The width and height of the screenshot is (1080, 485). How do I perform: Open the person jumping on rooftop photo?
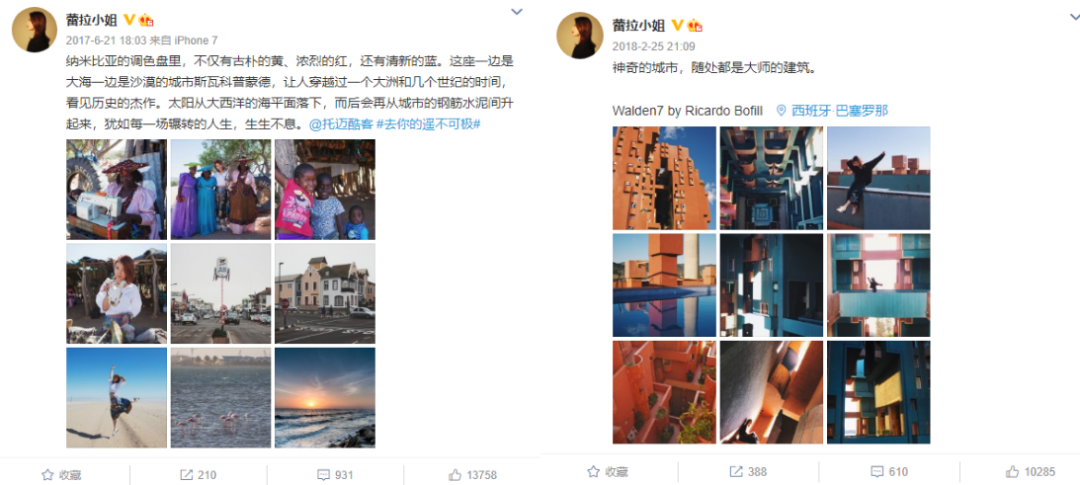[878, 178]
